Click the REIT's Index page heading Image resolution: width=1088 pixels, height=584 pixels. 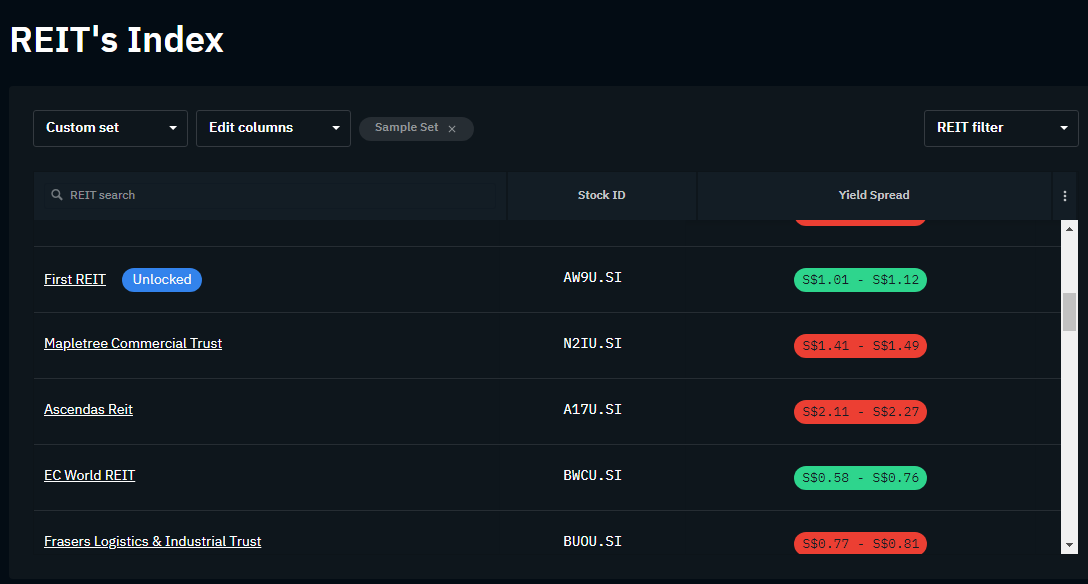pos(117,40)
